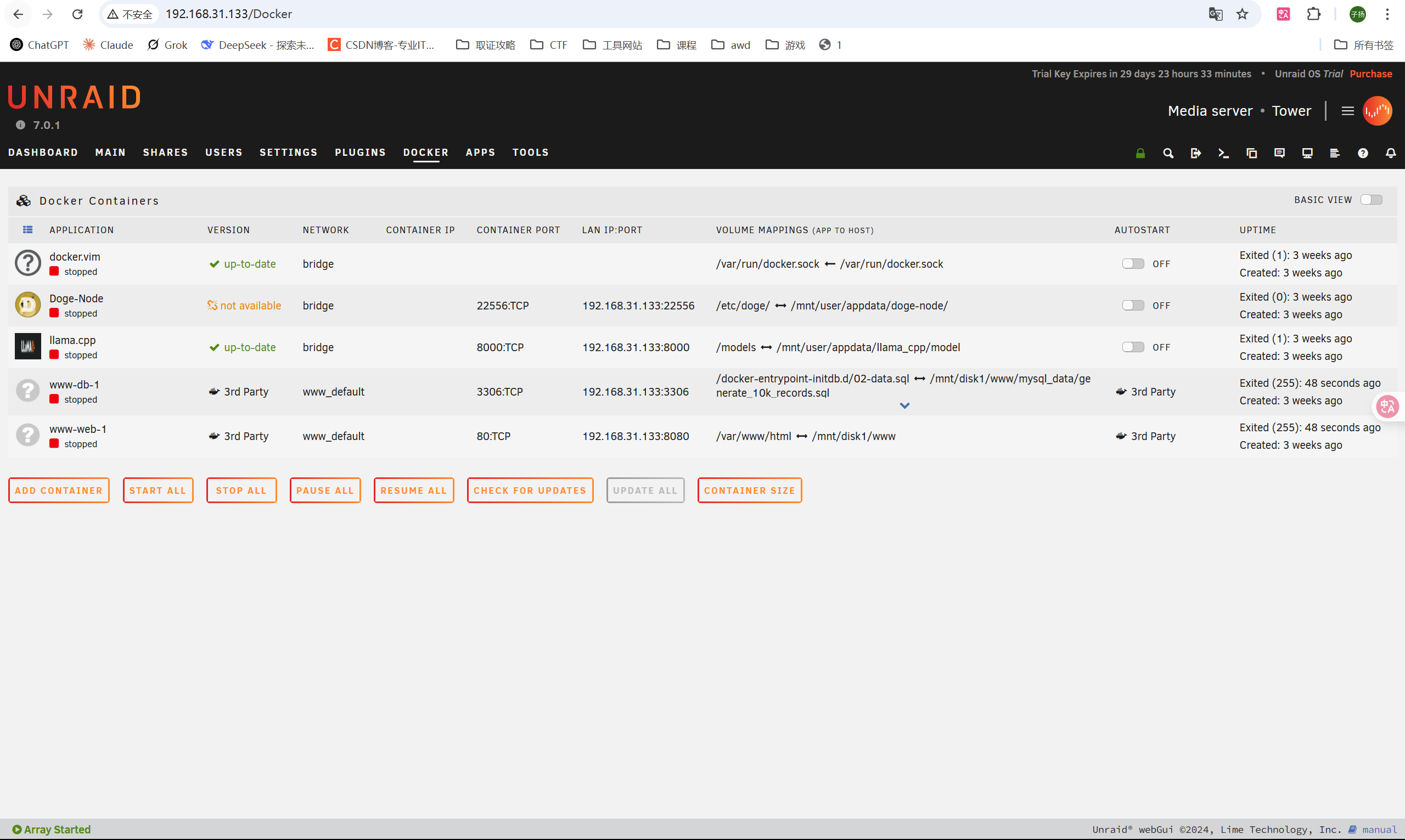Click the docker.vim container icon

point(28,263)
